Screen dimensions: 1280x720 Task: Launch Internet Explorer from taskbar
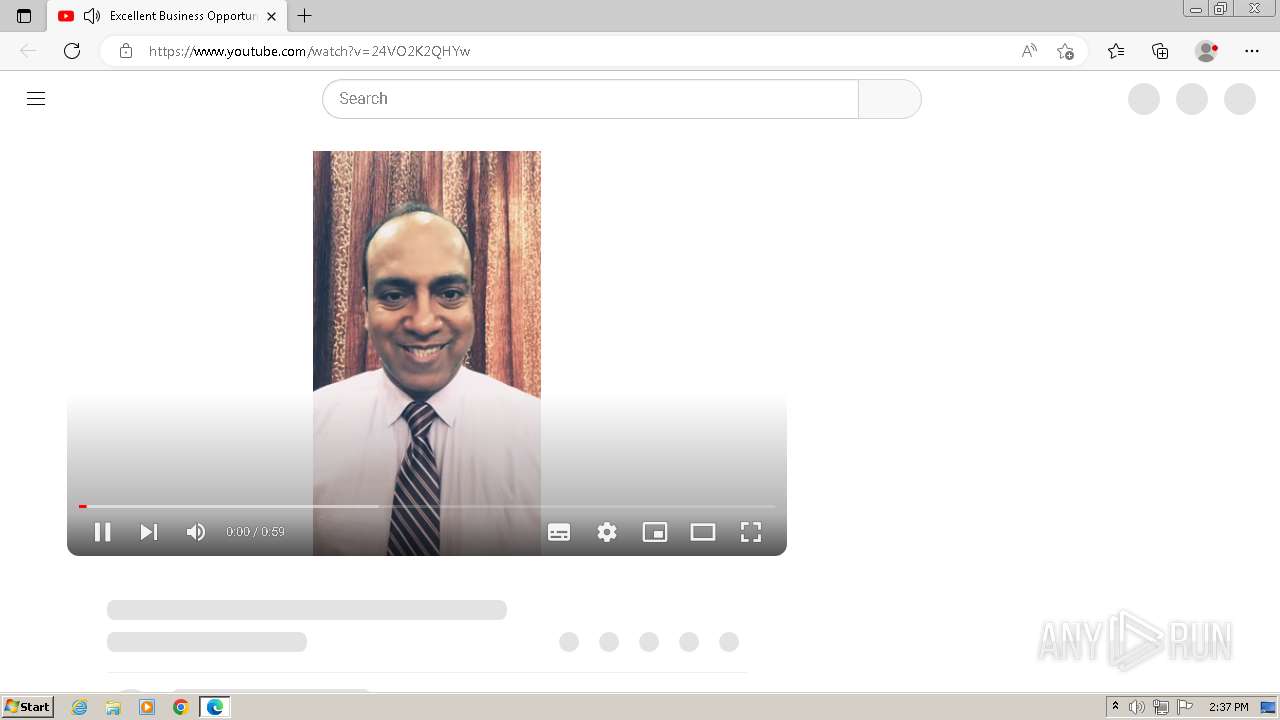(x=80, y=707)
